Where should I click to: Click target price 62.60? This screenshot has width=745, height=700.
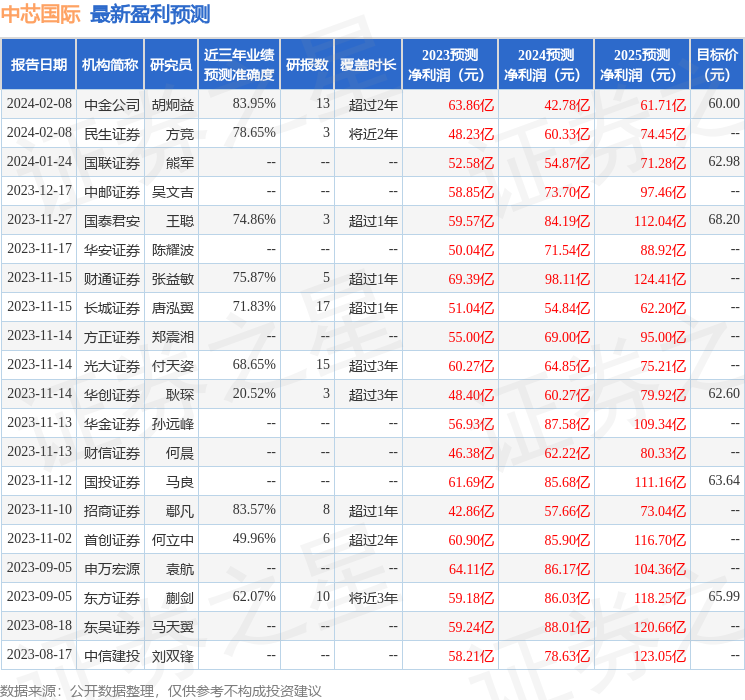click(724, 393)
